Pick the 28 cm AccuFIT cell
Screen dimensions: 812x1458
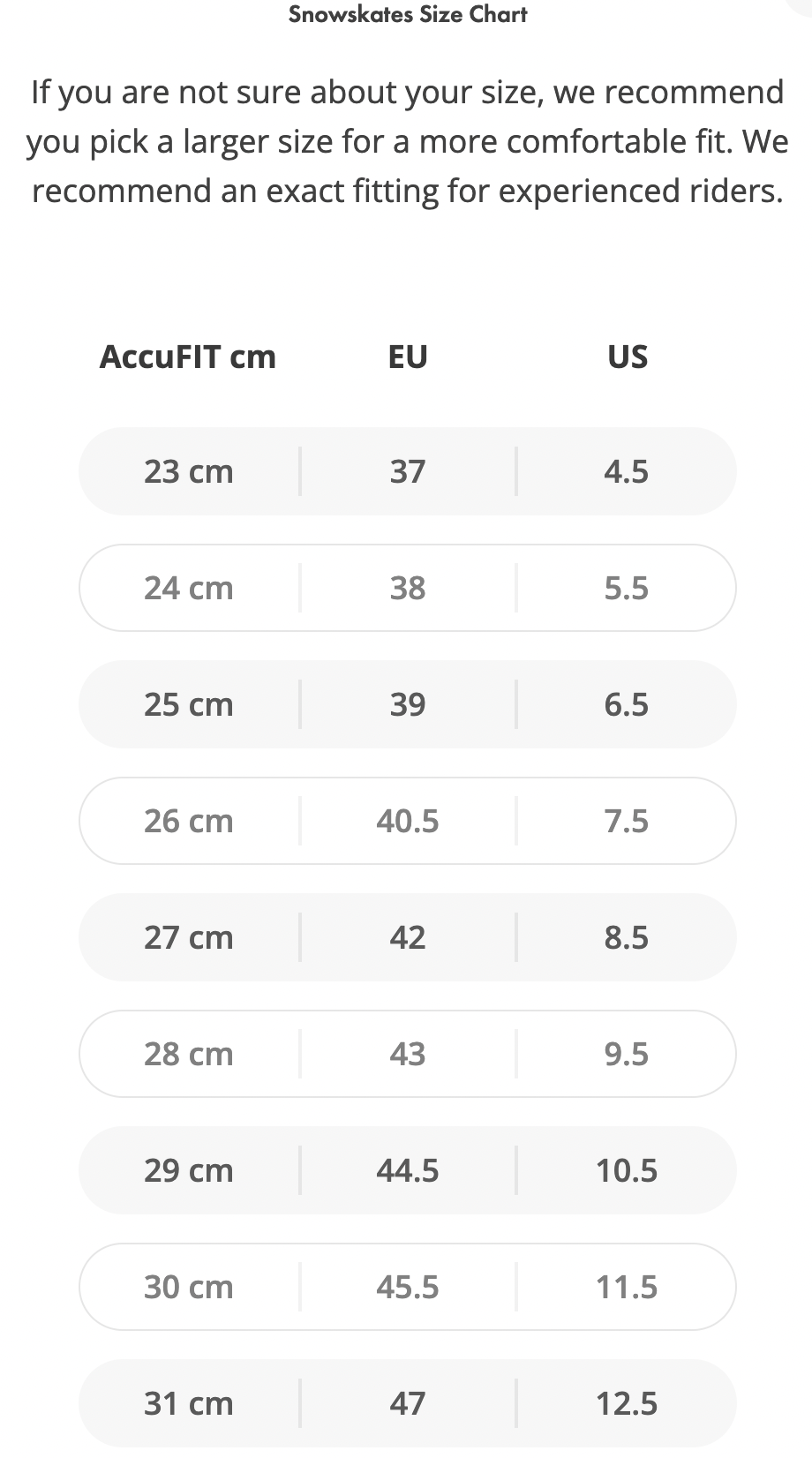pyautogui.click(x=188, y=1054)
